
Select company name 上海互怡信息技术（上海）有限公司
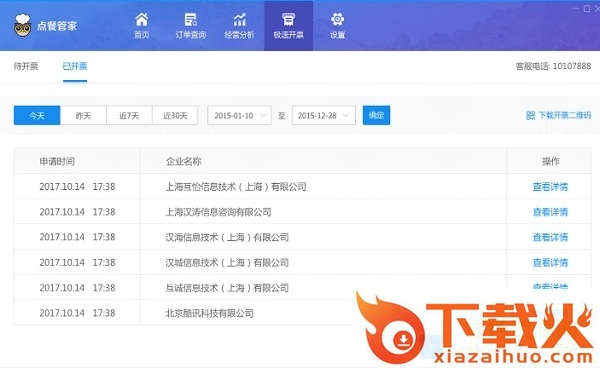click(x=236, y=187)
